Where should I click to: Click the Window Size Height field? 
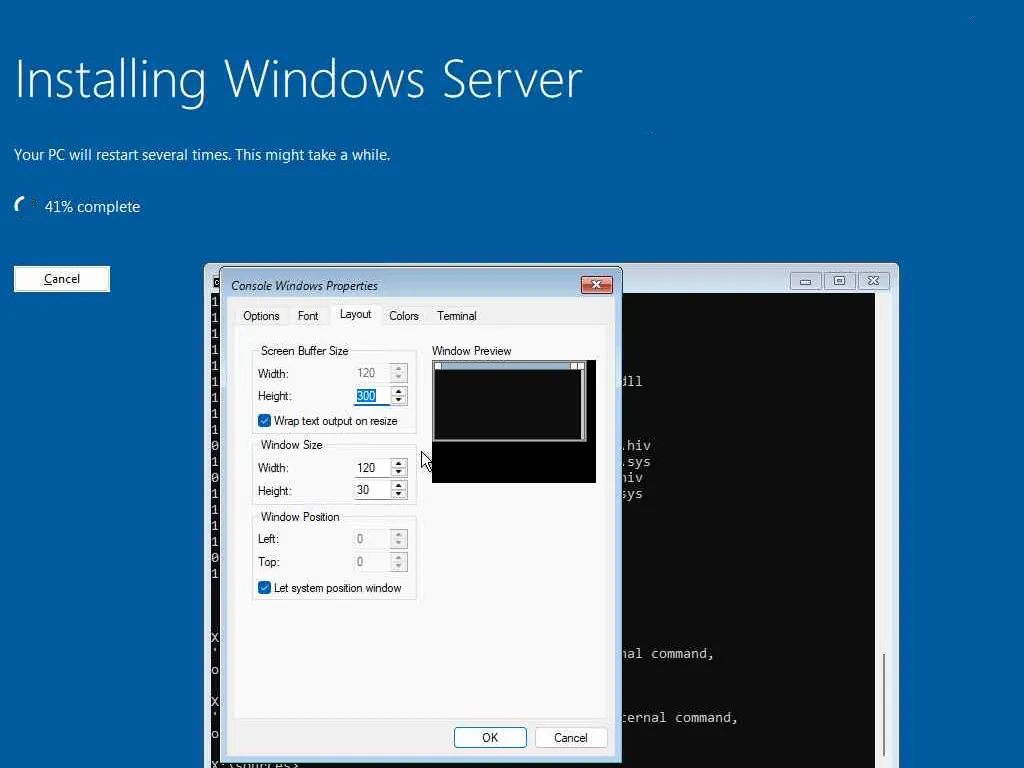click(372, 490)
